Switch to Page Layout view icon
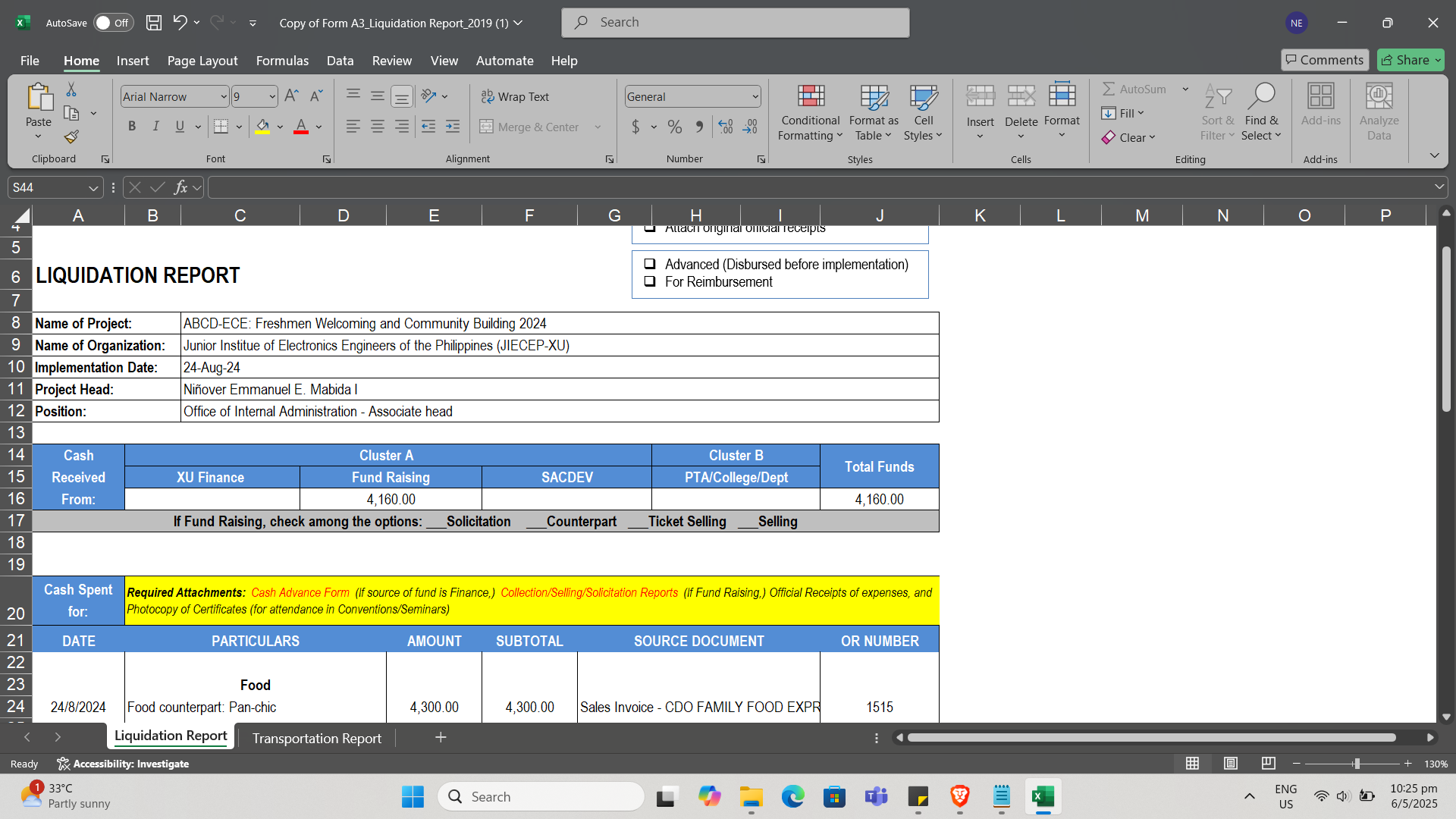This screenshot has width=1456, height=819. coord(1231,764)
